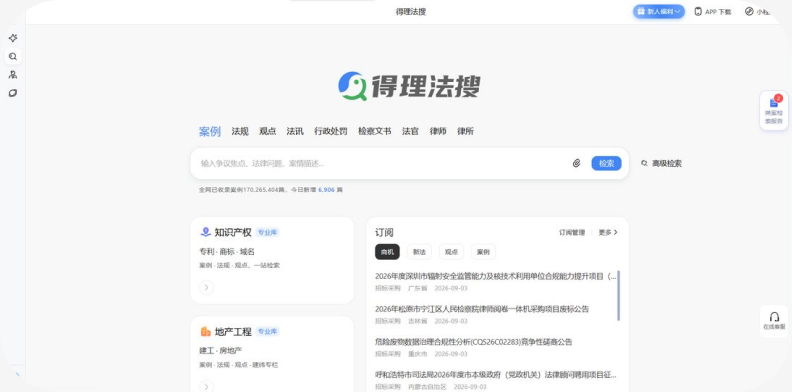The image size is (792, 392).
Task: Click the 得理法搜 logo
Action: pyautogui.click(x=409, y=86)
